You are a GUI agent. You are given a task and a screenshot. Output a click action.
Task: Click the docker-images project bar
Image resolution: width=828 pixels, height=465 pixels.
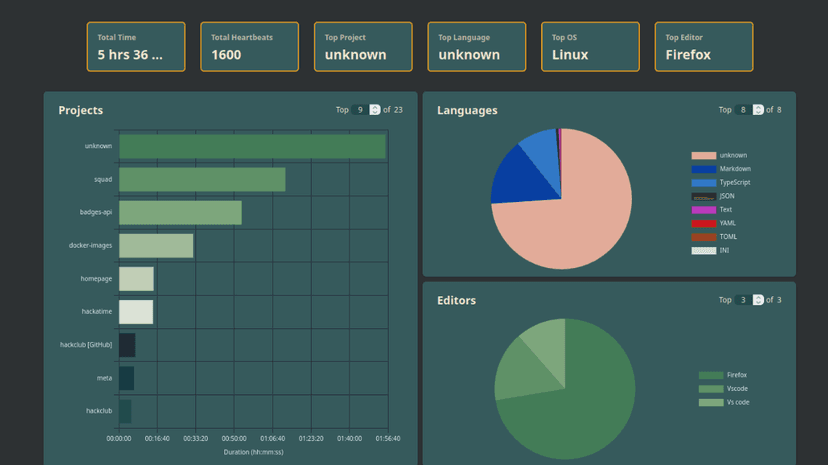tap(156, 246)
